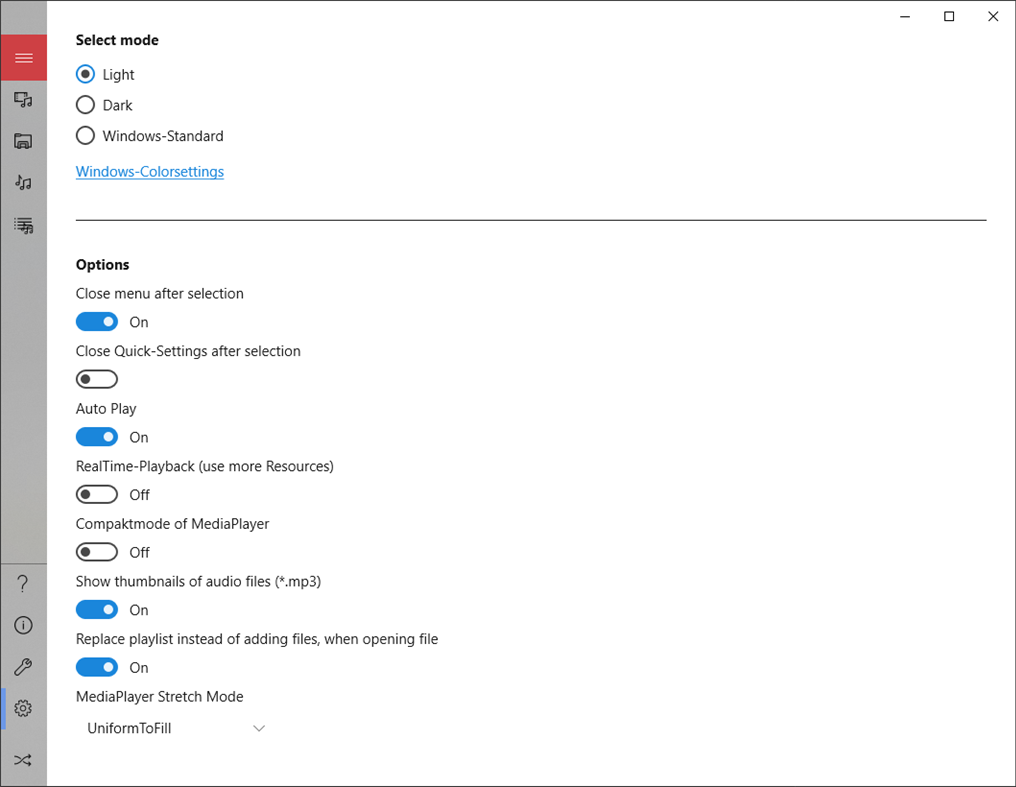Viewport: 1016px width, 787px height.
Task: Open the file explorer folder icon
Action: tap(23, 141)
